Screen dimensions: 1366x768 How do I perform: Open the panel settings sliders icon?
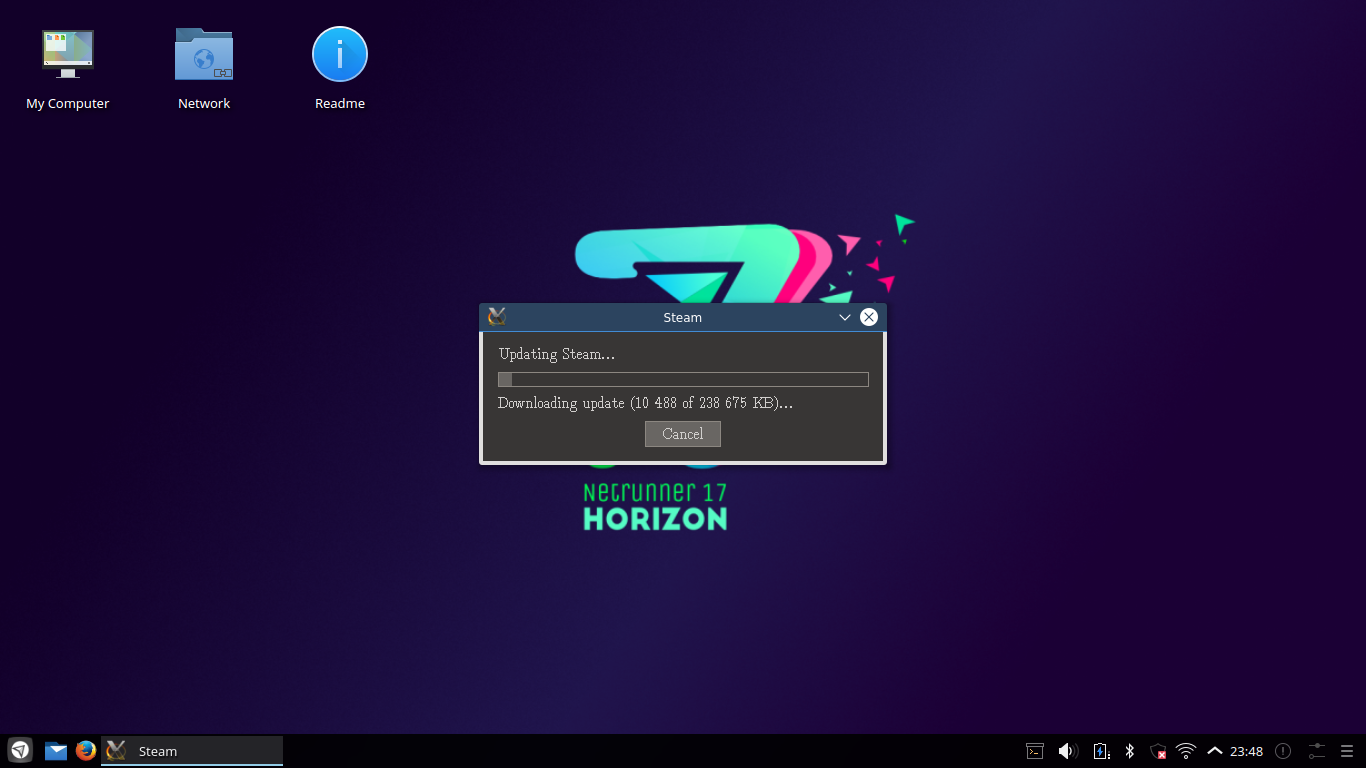point(1316,751)
